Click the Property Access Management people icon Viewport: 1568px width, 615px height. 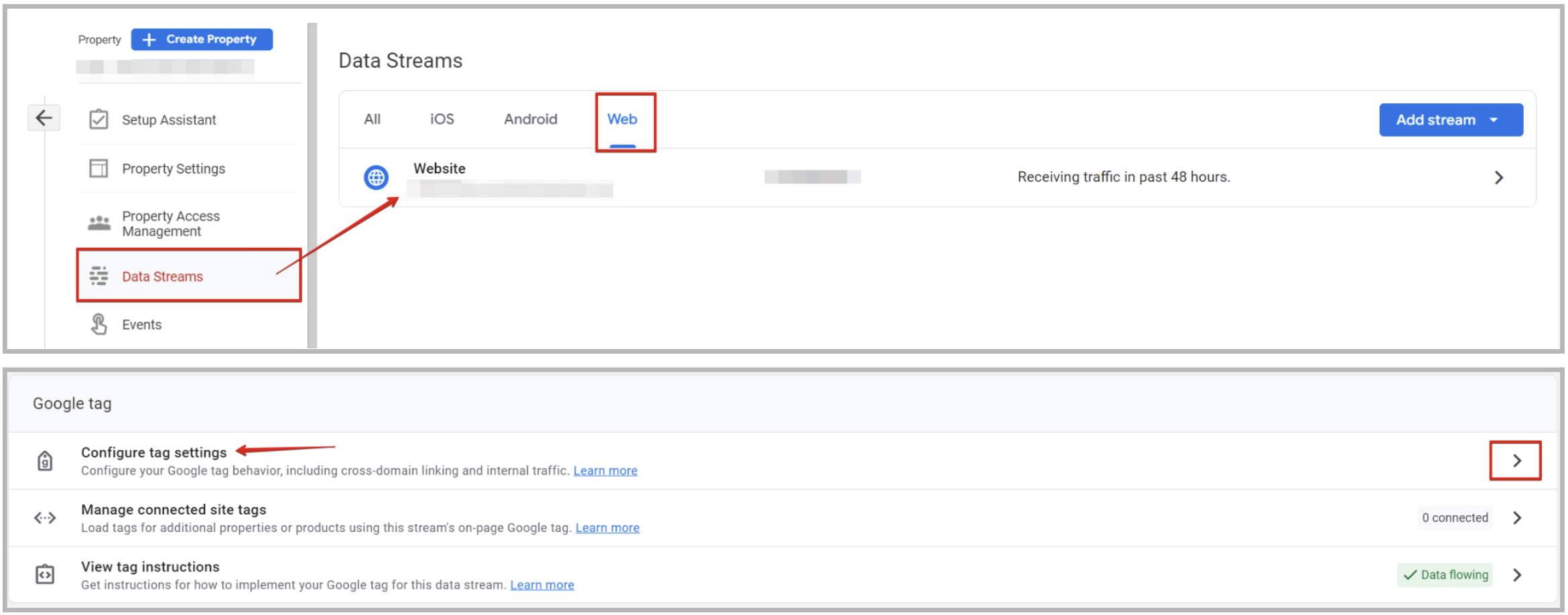click(99, 223)
